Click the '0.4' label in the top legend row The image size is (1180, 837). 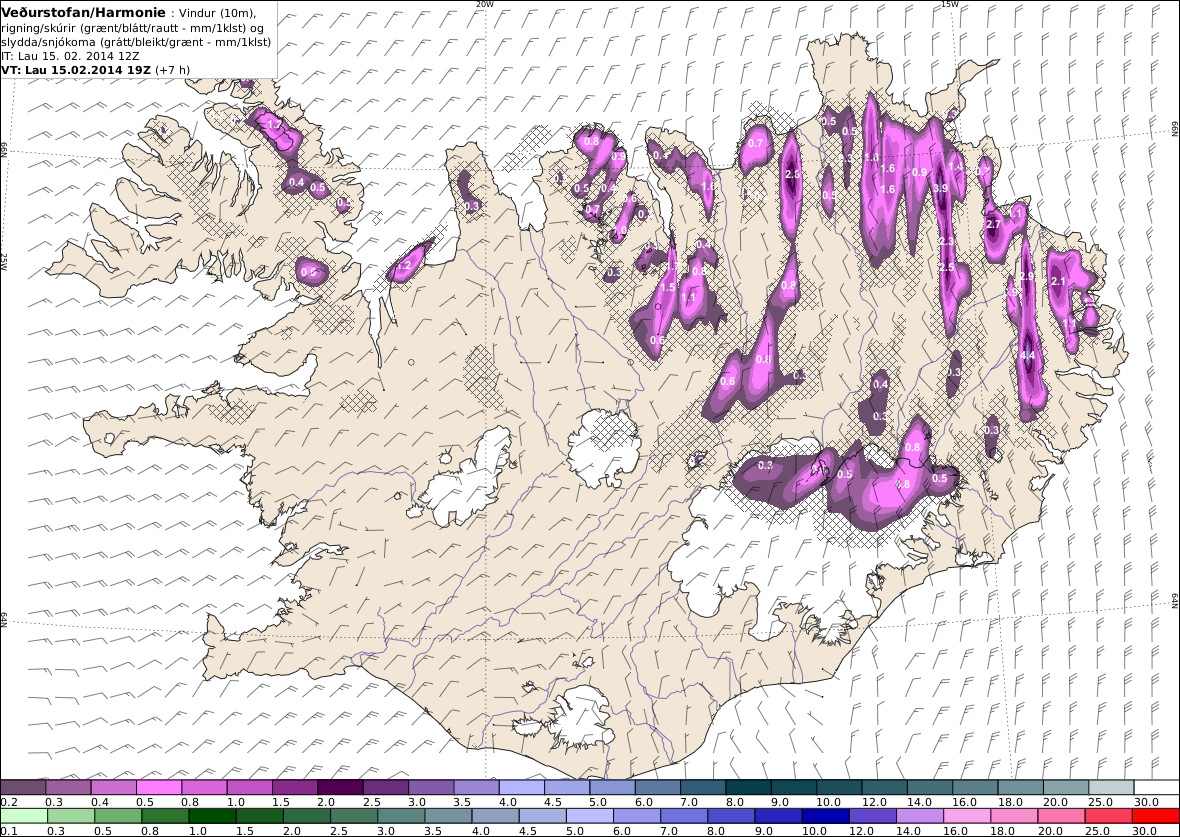pyautogui.click(x=99, y=802)
